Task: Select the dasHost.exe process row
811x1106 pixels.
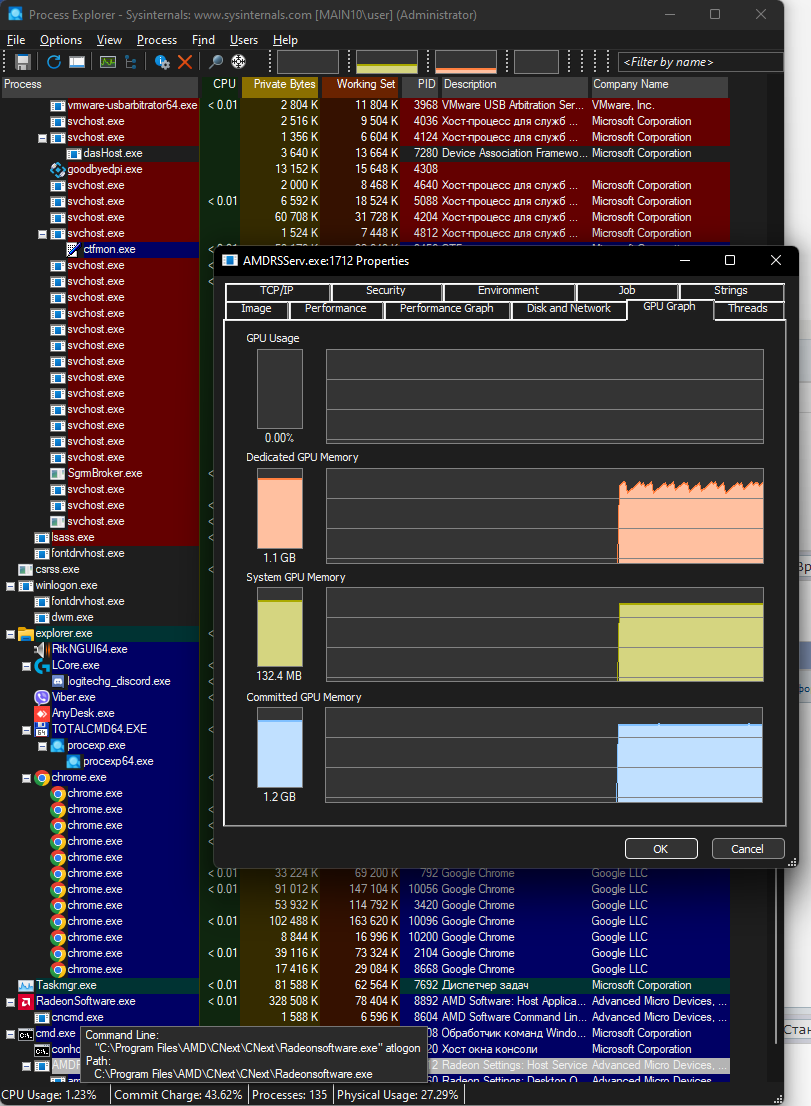Action: 365,153
